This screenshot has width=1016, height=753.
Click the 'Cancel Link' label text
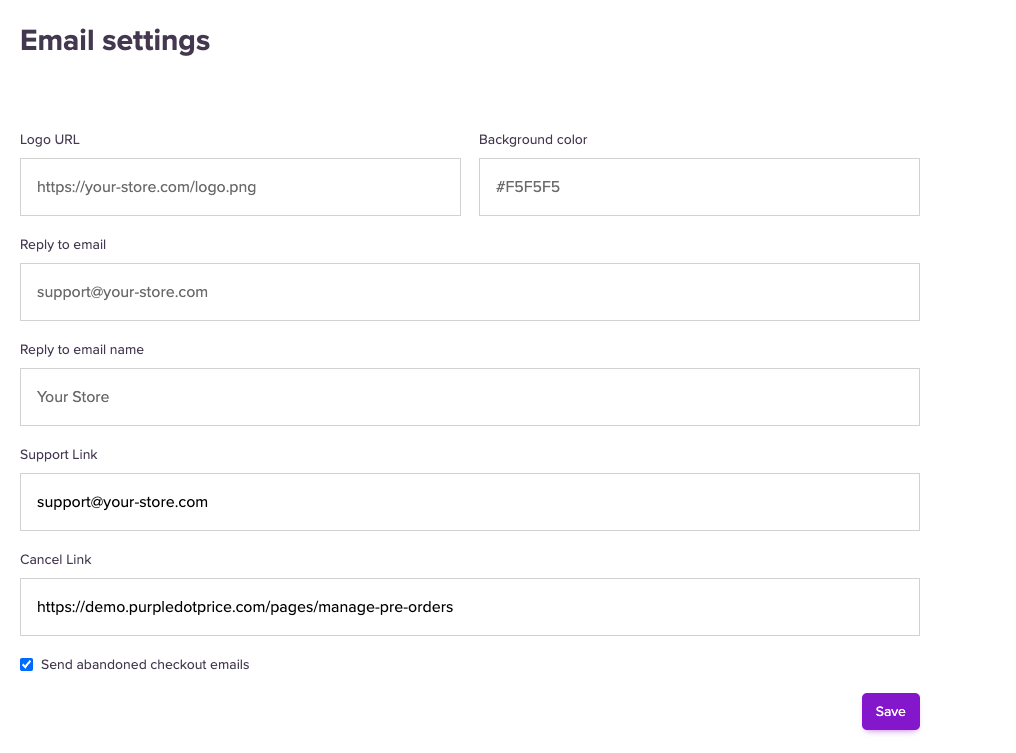pos(56,560)
